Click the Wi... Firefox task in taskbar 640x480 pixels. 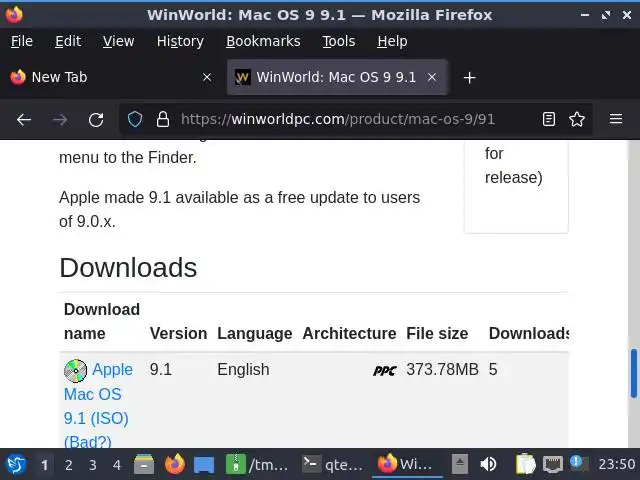point(407,464)
